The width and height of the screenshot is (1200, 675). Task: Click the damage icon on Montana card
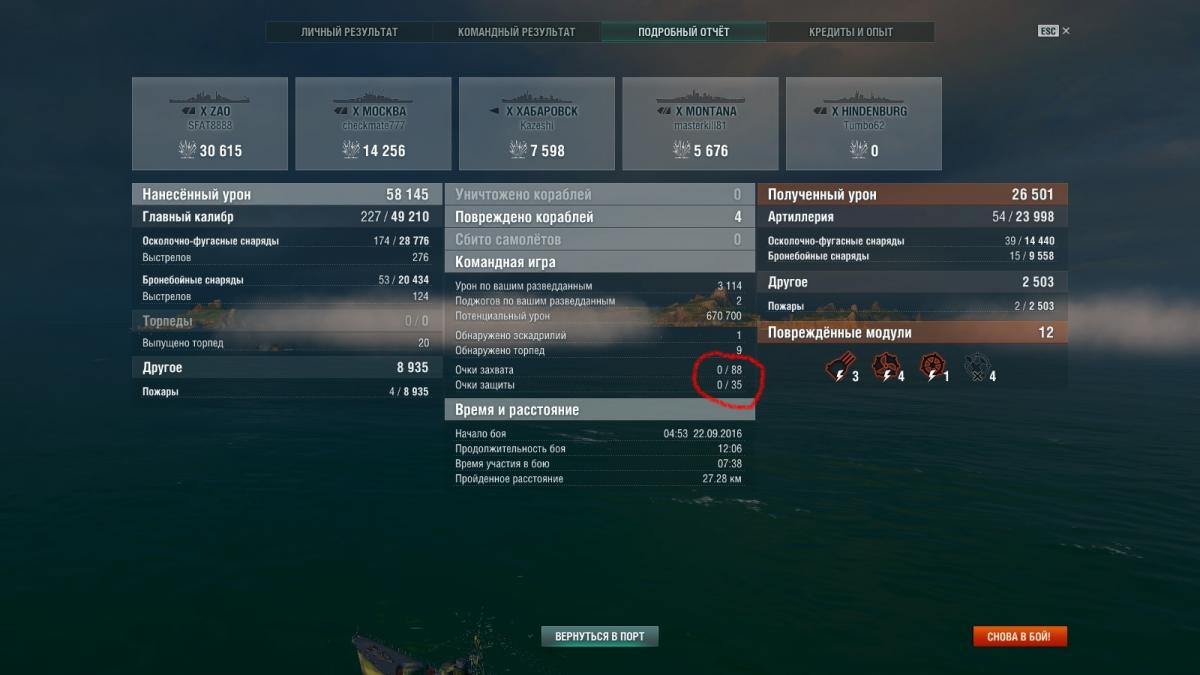click(684, 150)
